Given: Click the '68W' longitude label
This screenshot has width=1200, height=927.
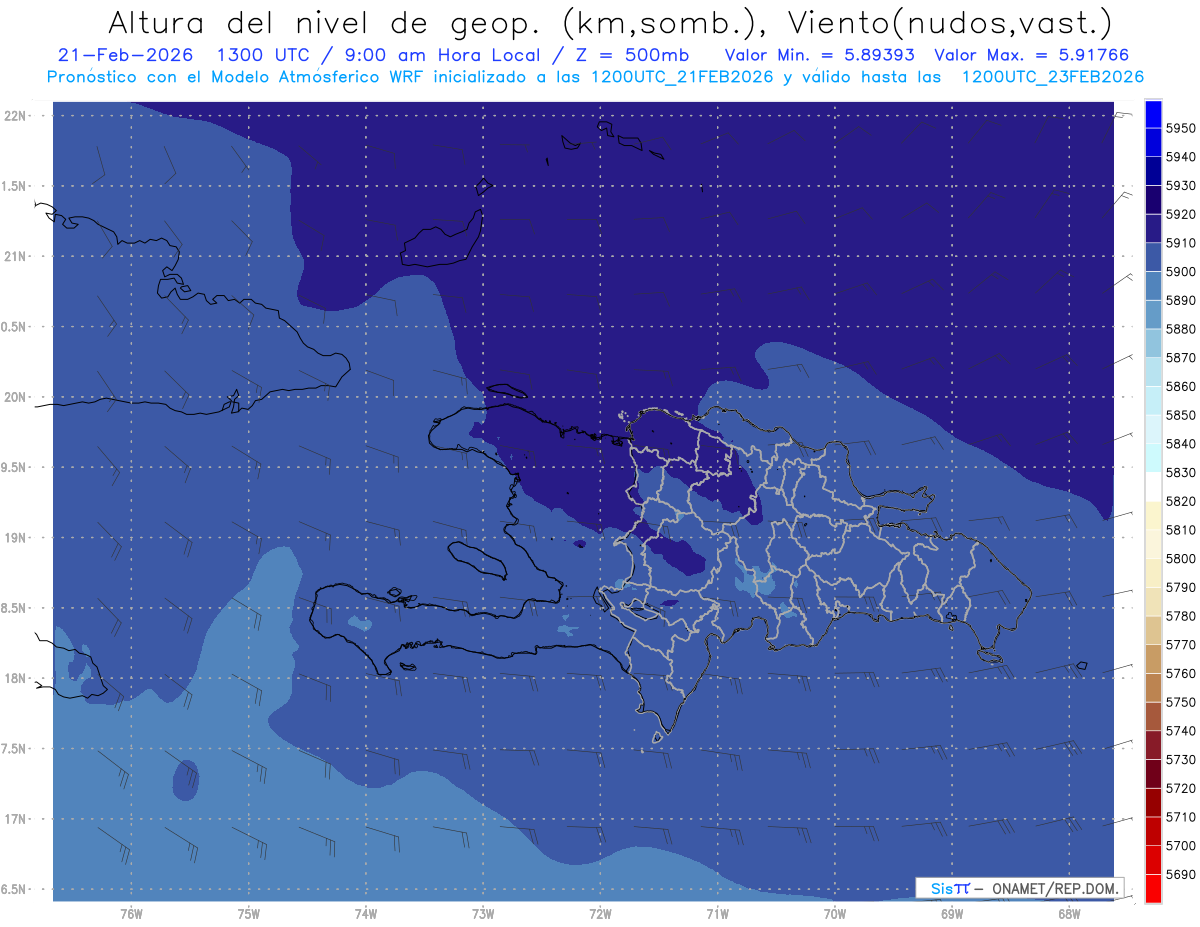Looking at the screenshot, I should tap(1069, 914).
